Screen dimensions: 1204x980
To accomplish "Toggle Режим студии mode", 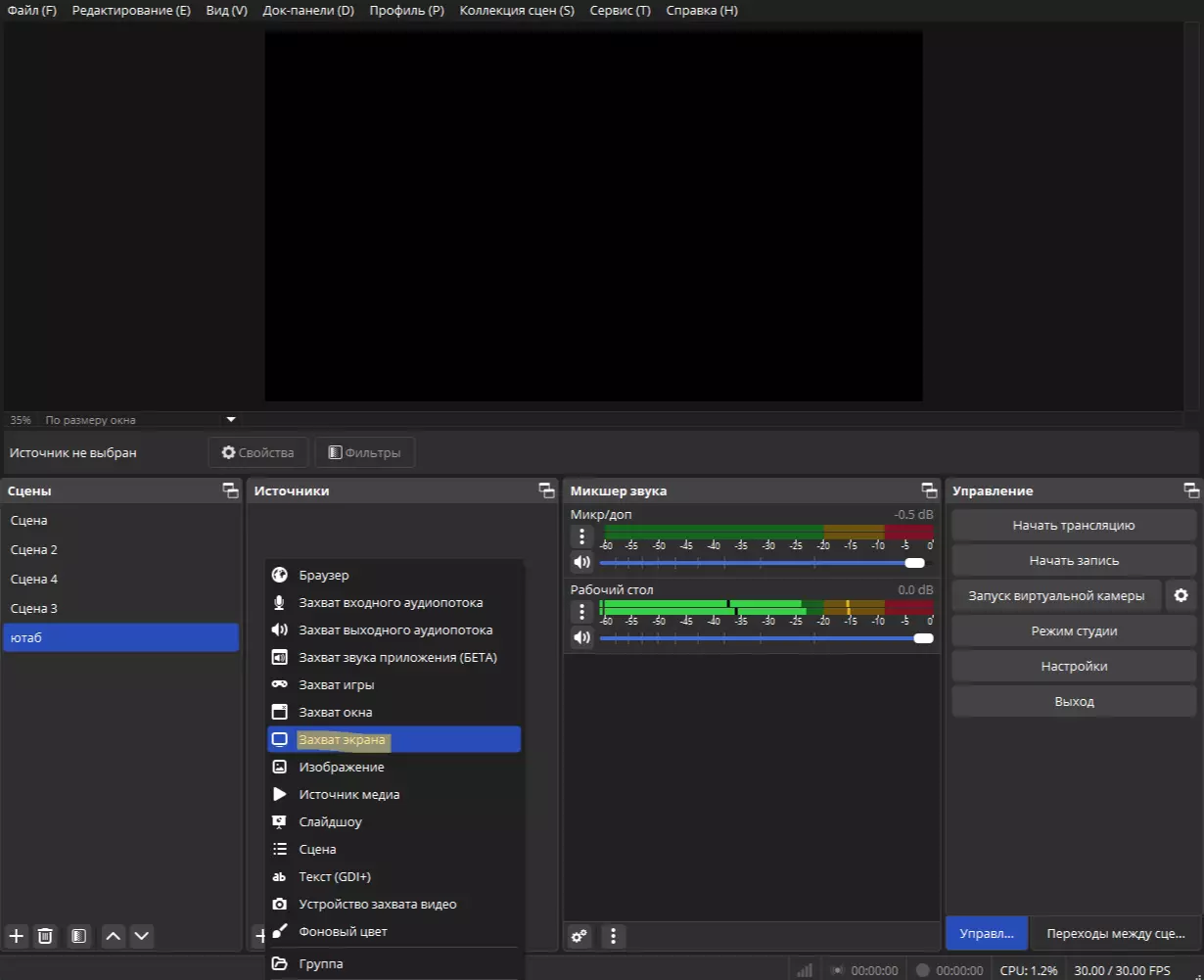I will 1074,630.
